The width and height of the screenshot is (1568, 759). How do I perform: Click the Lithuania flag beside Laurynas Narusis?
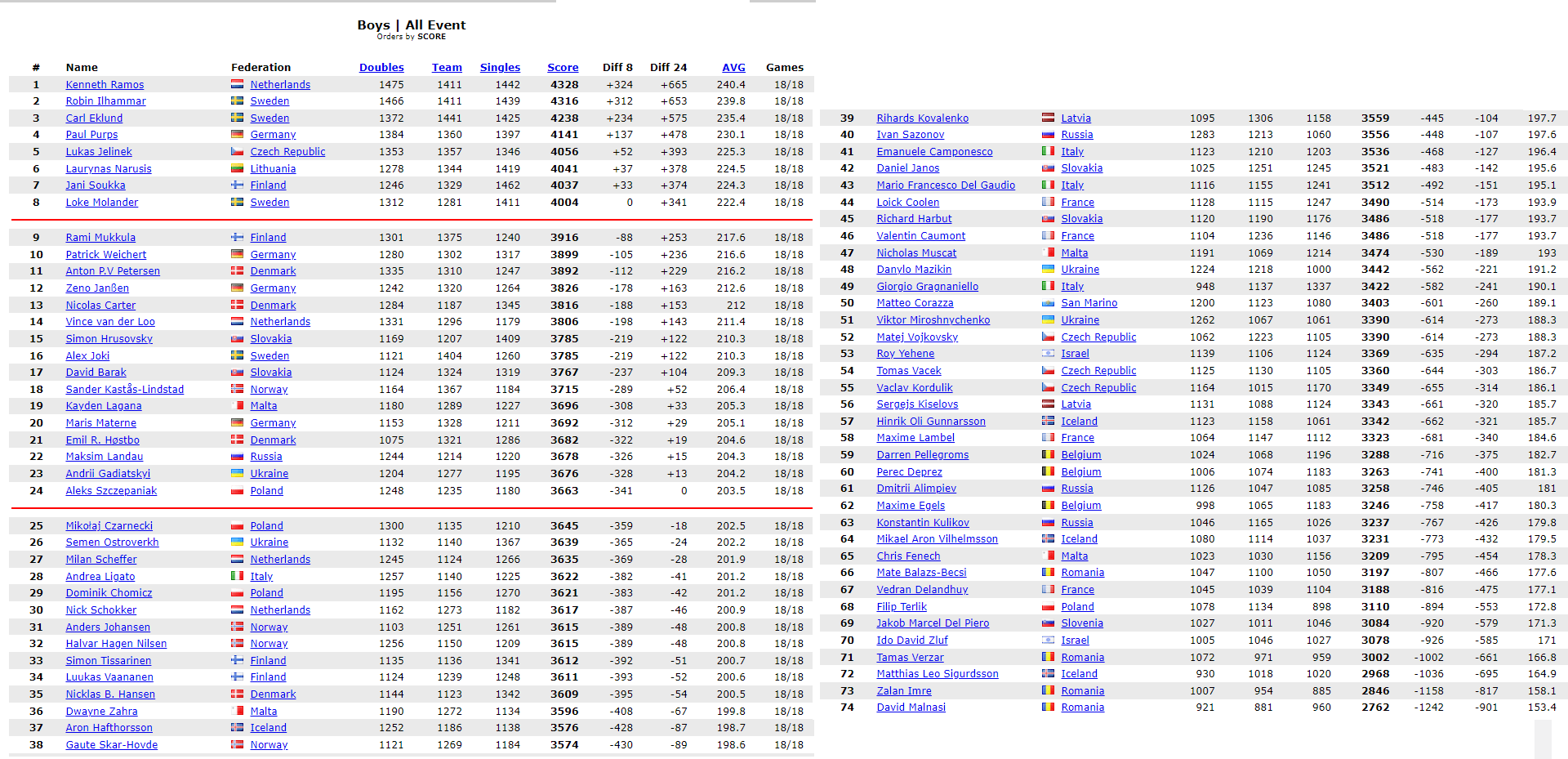pyautogui.click(x=237, y=168)
